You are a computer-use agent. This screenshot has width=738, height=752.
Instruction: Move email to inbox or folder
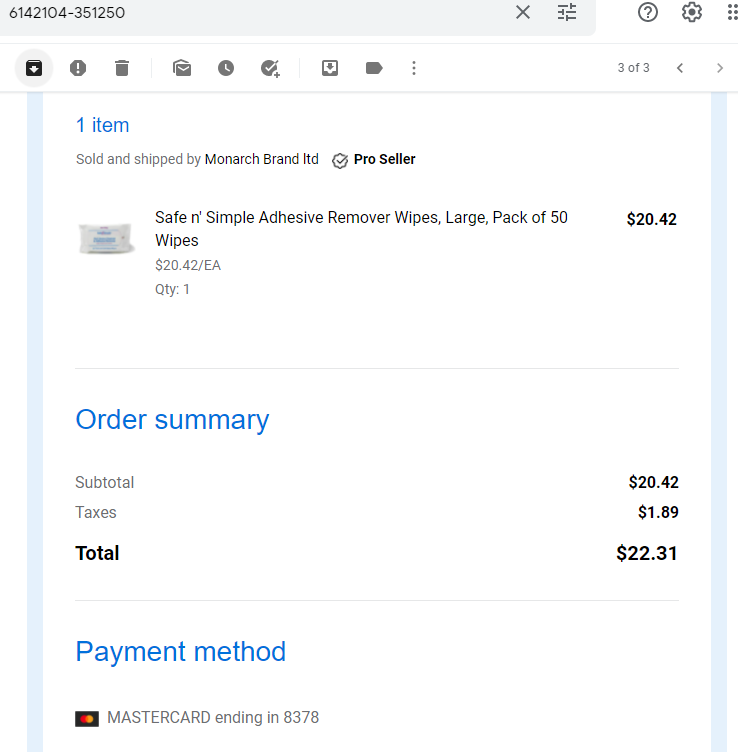coord(330,68)
